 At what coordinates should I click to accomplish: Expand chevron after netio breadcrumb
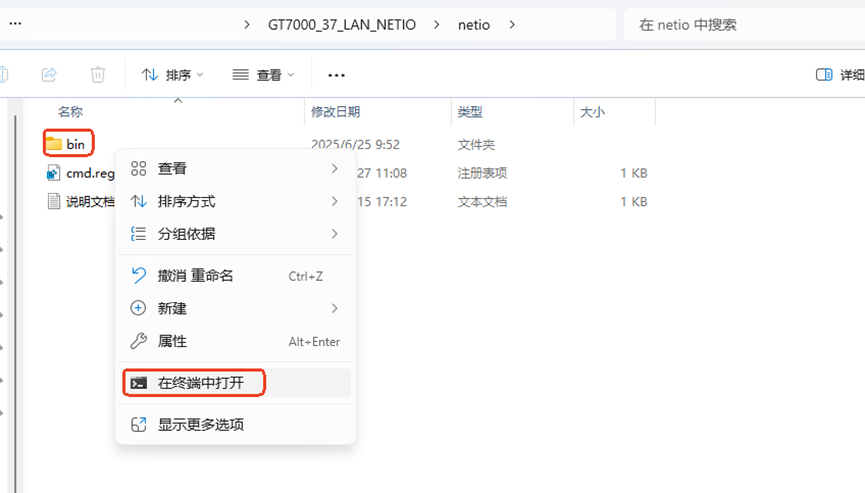tap(512, 24)
